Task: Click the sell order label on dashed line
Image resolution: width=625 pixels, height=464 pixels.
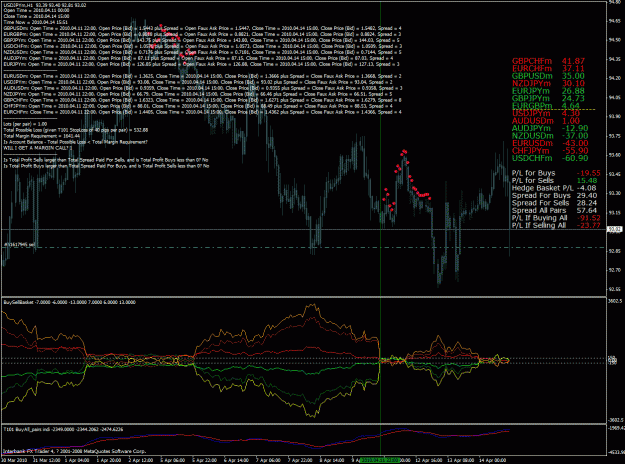Action: tap(20, 244)
